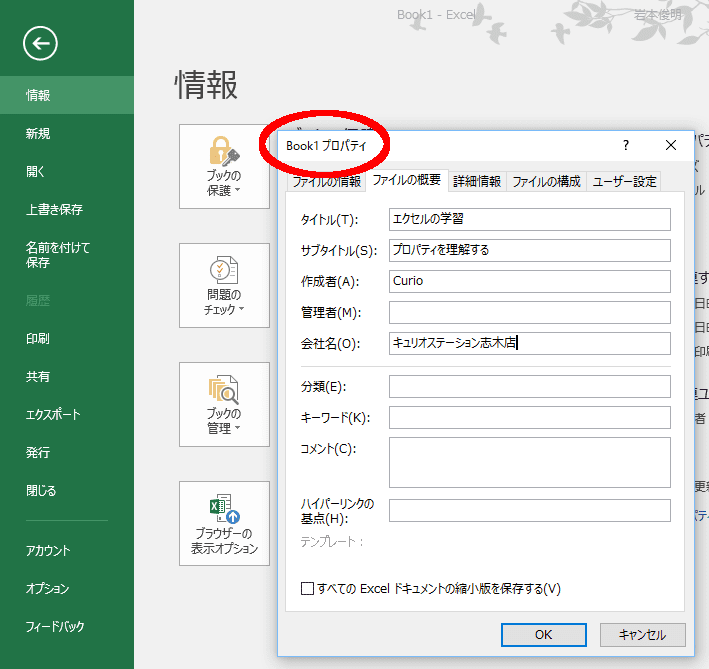Open the ユーザー設定 tab

tap(624, 182)
